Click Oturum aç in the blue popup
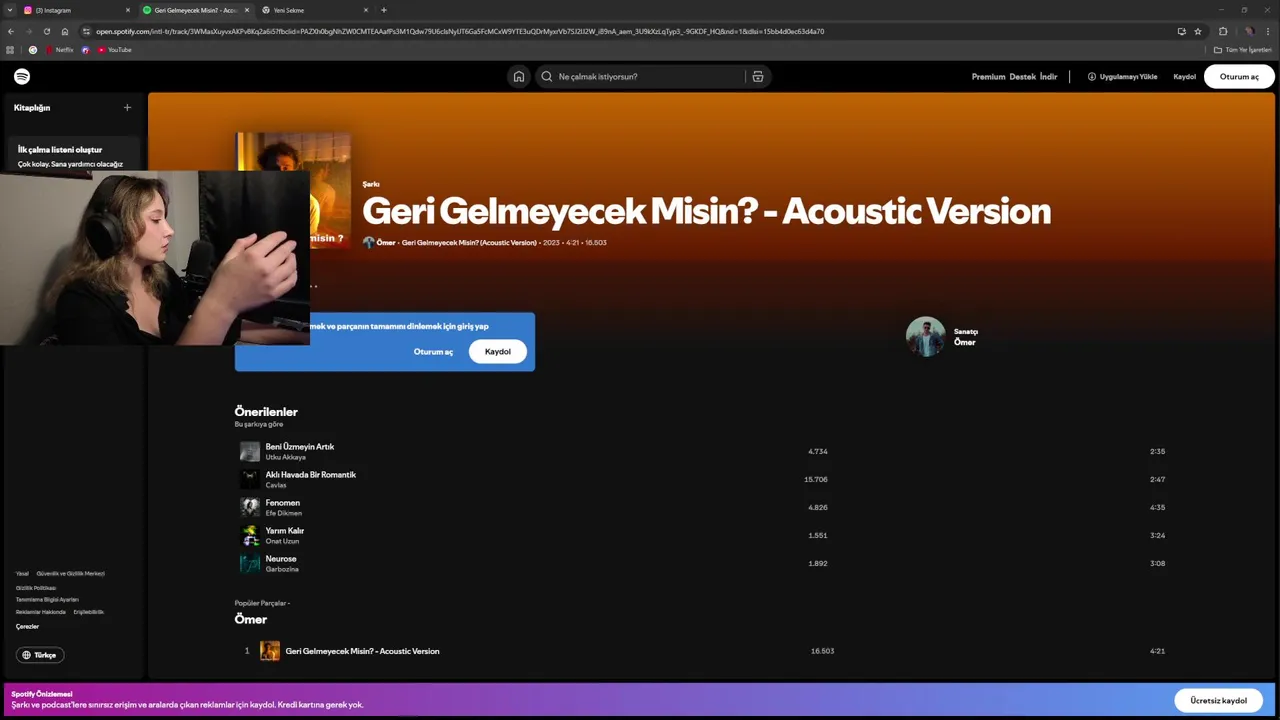 coord(433,352)
